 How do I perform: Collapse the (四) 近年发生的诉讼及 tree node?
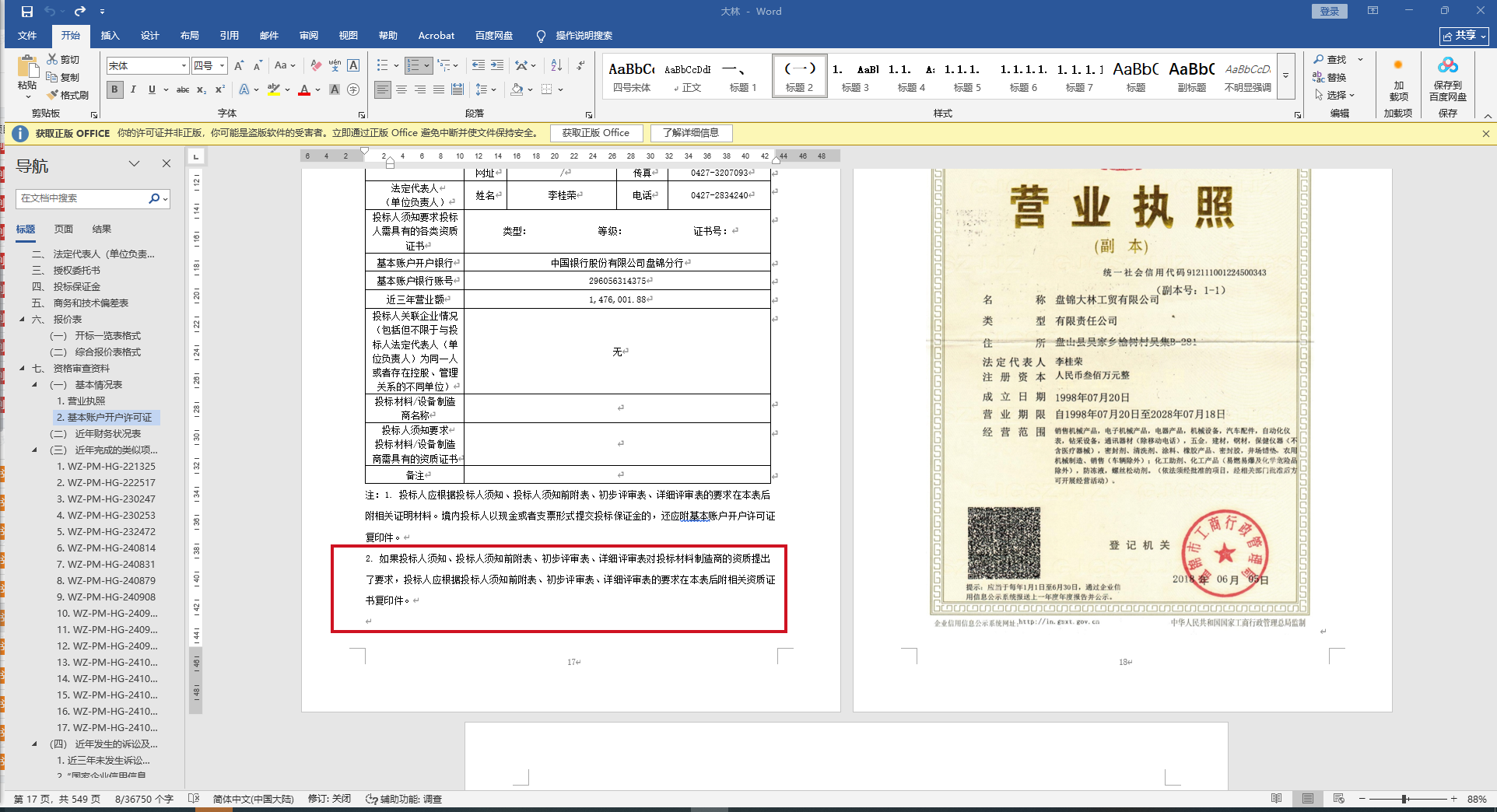pos(34,744)
